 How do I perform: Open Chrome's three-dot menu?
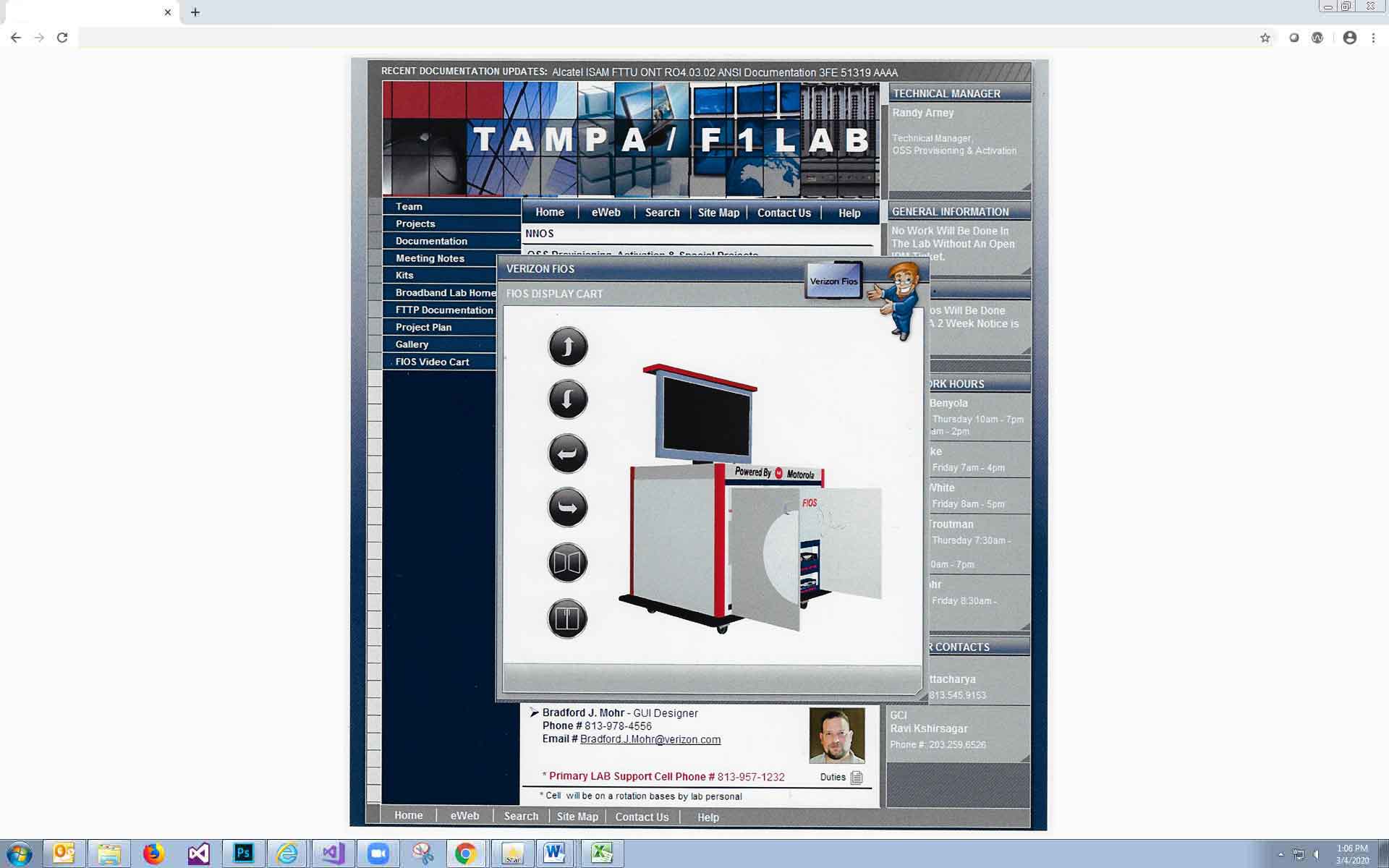point(1373,38)
